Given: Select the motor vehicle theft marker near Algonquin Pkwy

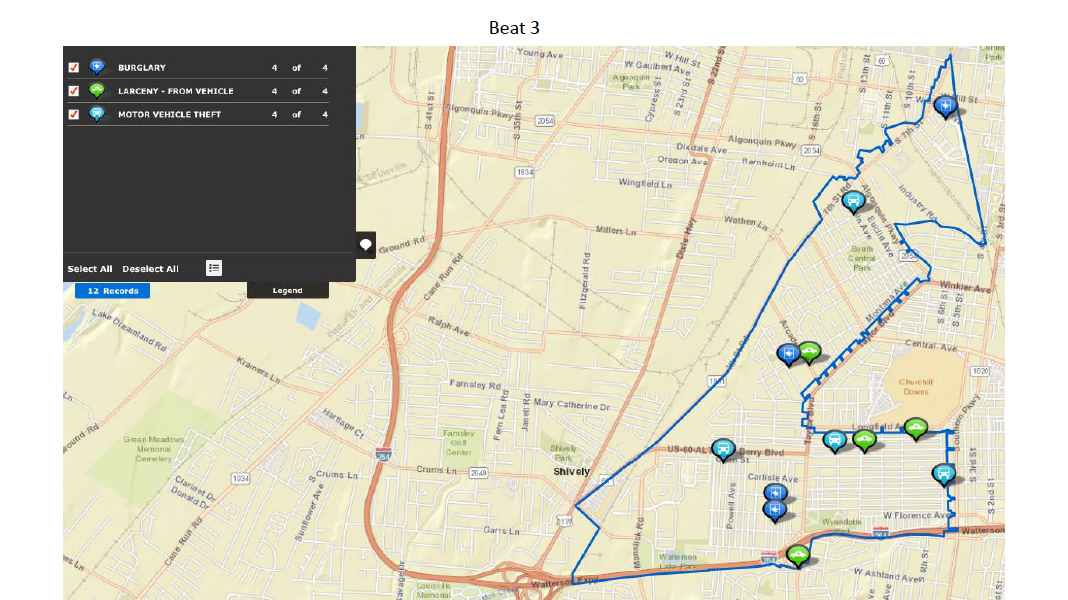Looking at the screenshot, I should (853, 201).
